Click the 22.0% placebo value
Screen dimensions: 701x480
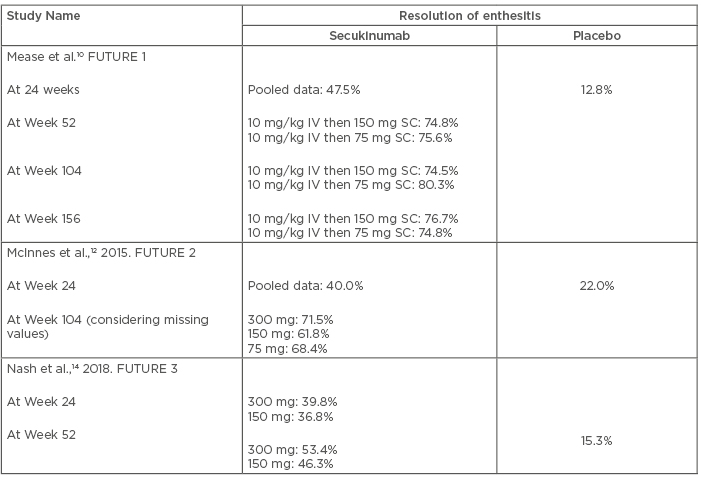pyautogui.click(x=596, y=286)
